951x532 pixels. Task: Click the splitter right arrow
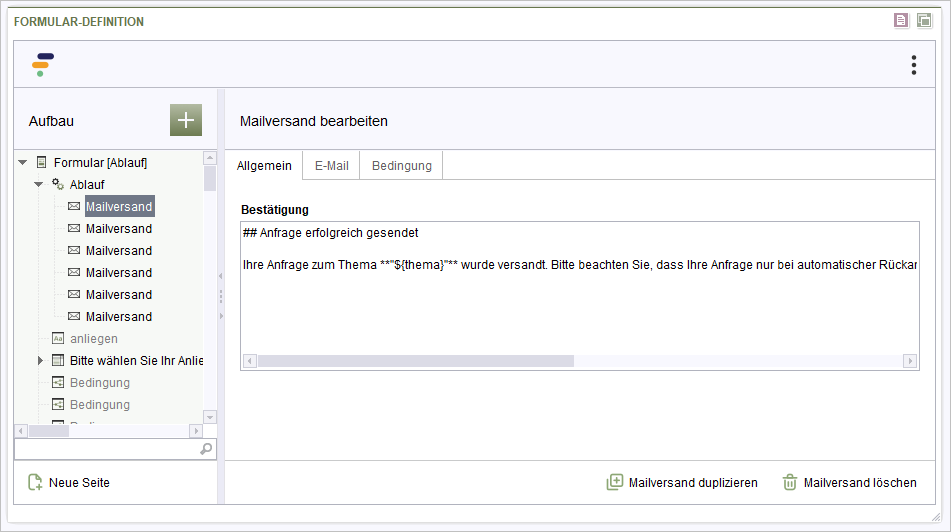(221, 316)
